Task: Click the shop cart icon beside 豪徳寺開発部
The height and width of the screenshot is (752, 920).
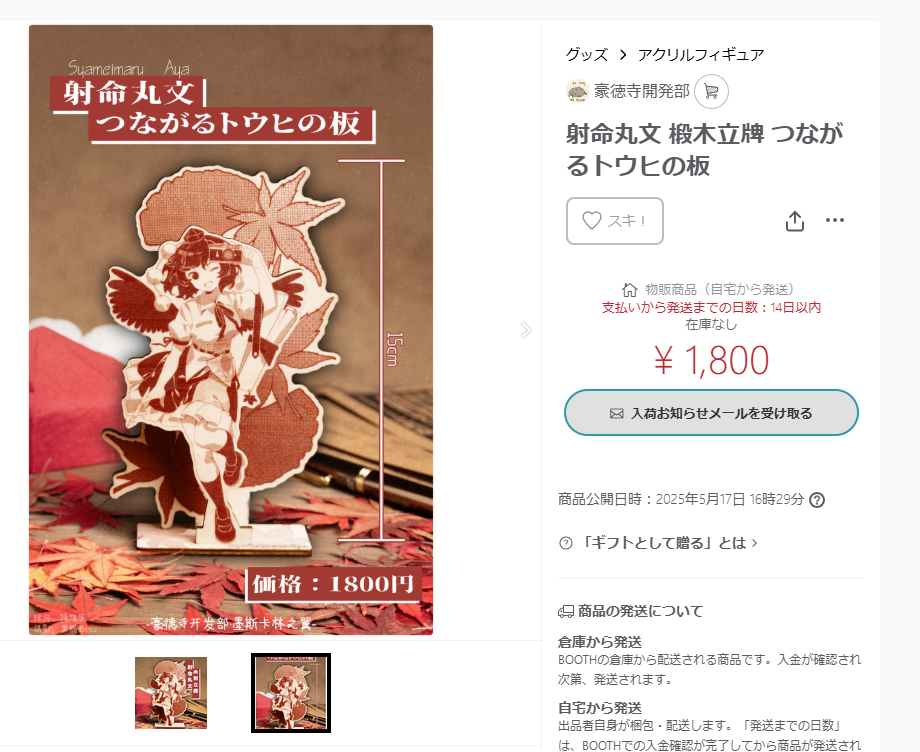Action: coord(711,92)
